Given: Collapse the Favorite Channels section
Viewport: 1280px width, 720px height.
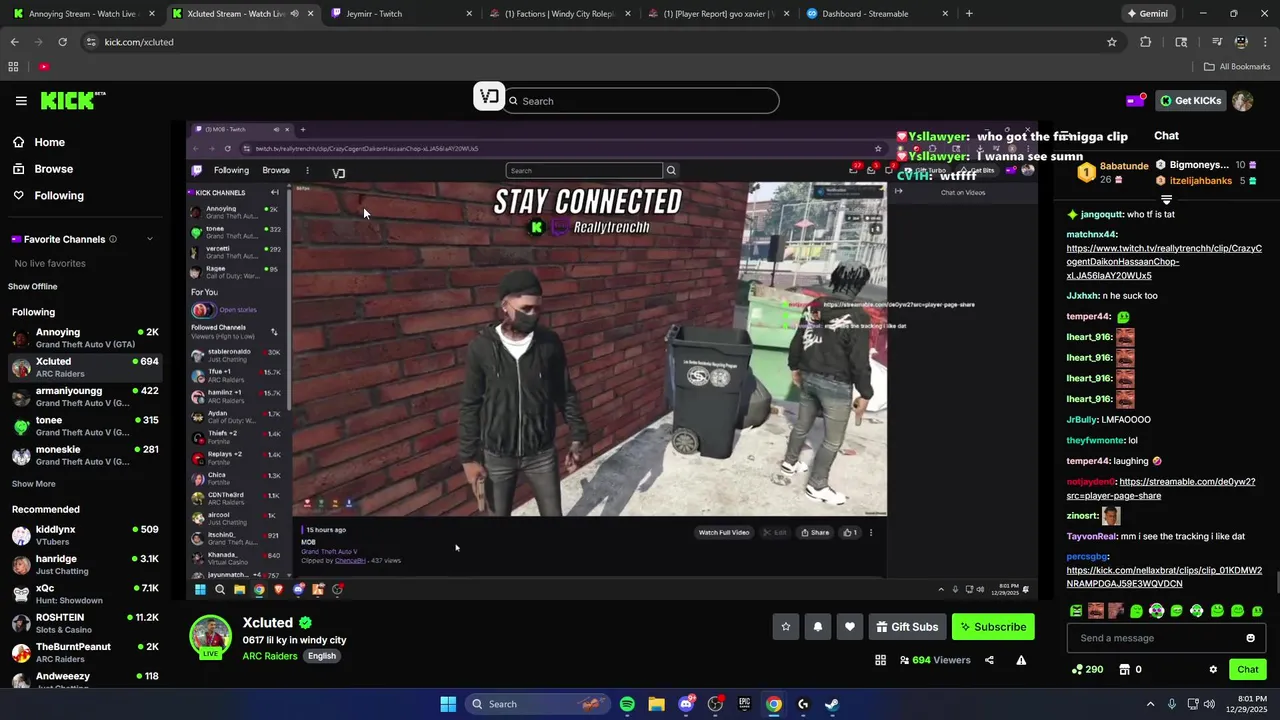Looking at the screenshot, I should point(150,239).
